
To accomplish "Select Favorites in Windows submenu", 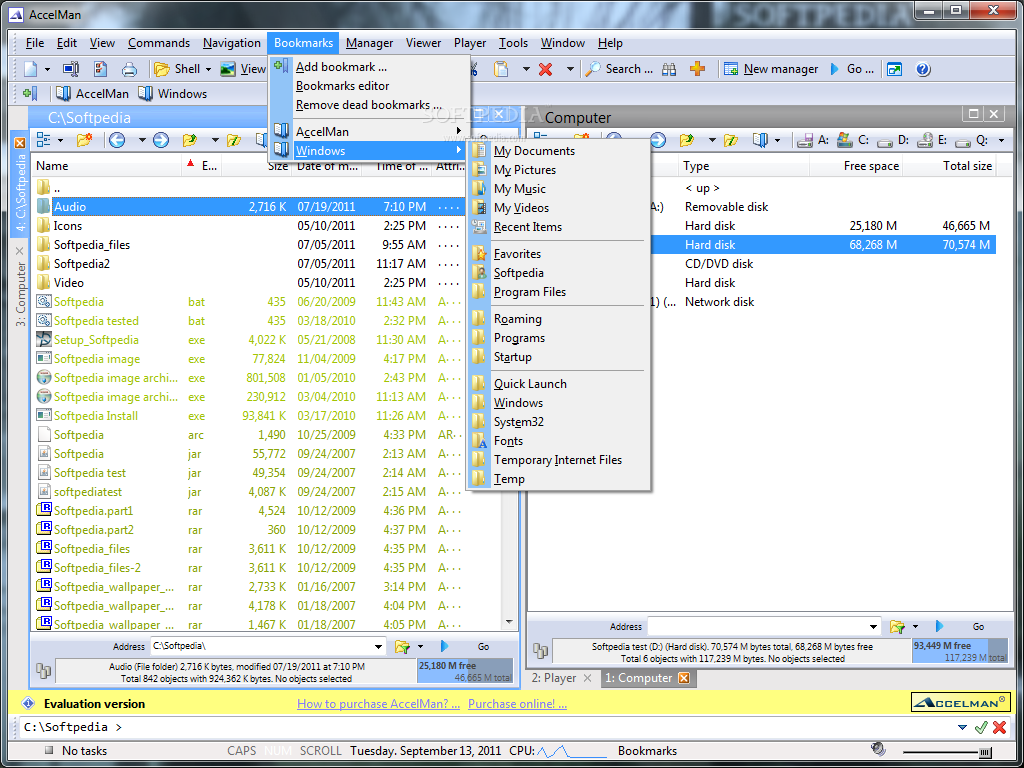I will 558,254.
